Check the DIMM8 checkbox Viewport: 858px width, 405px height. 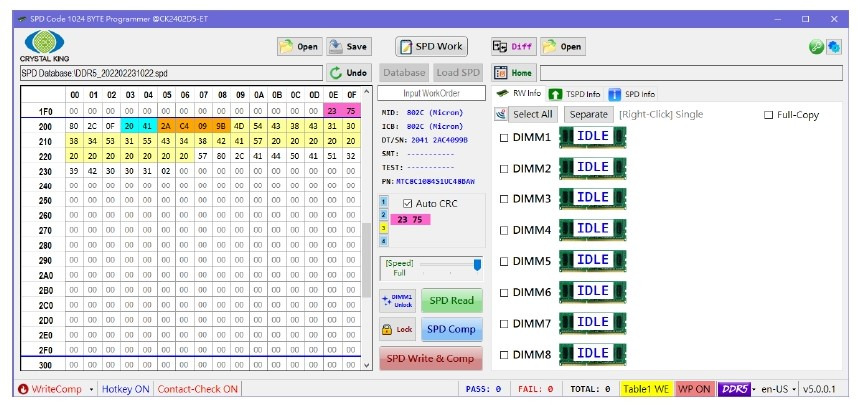point(504,355)
